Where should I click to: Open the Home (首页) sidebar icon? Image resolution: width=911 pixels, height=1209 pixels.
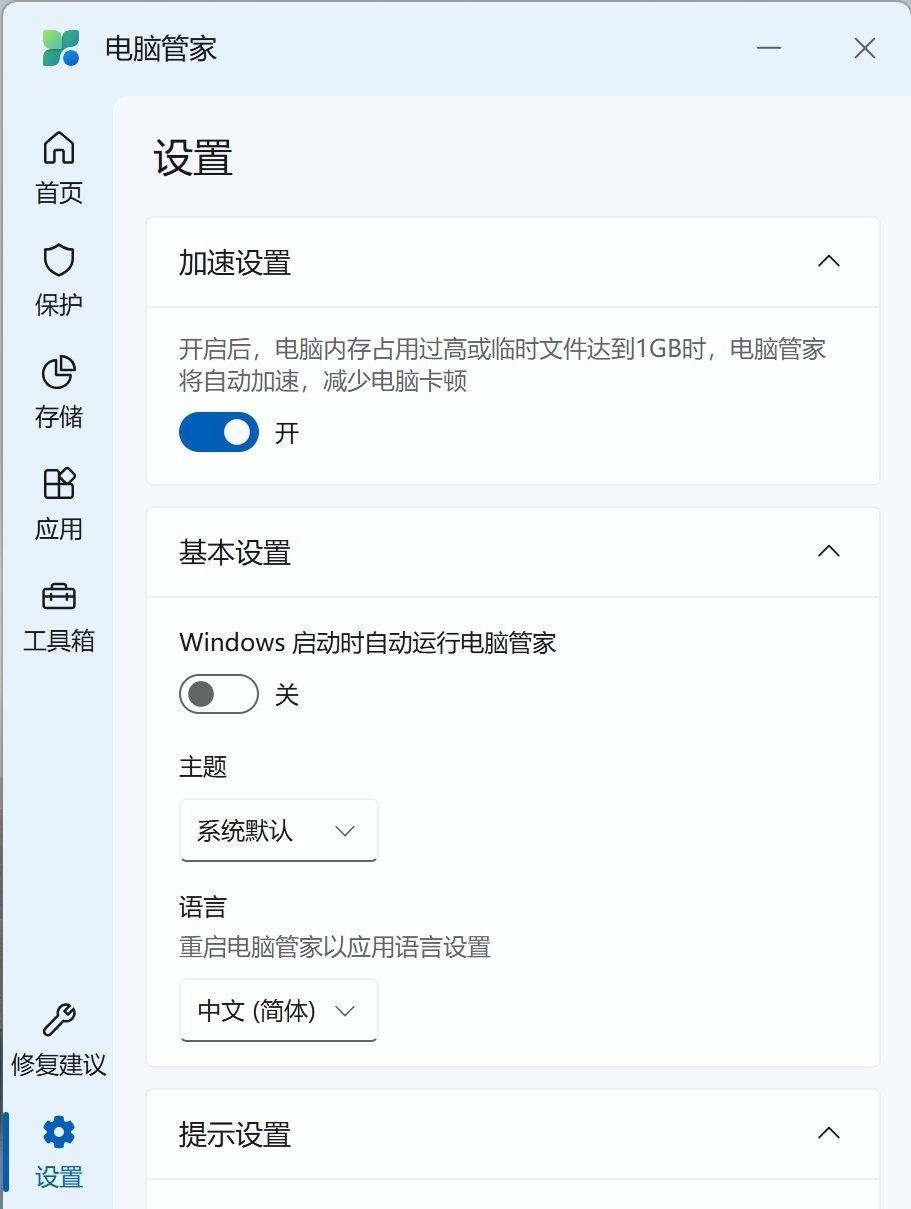pyautogui.click(x=58, y=148)
